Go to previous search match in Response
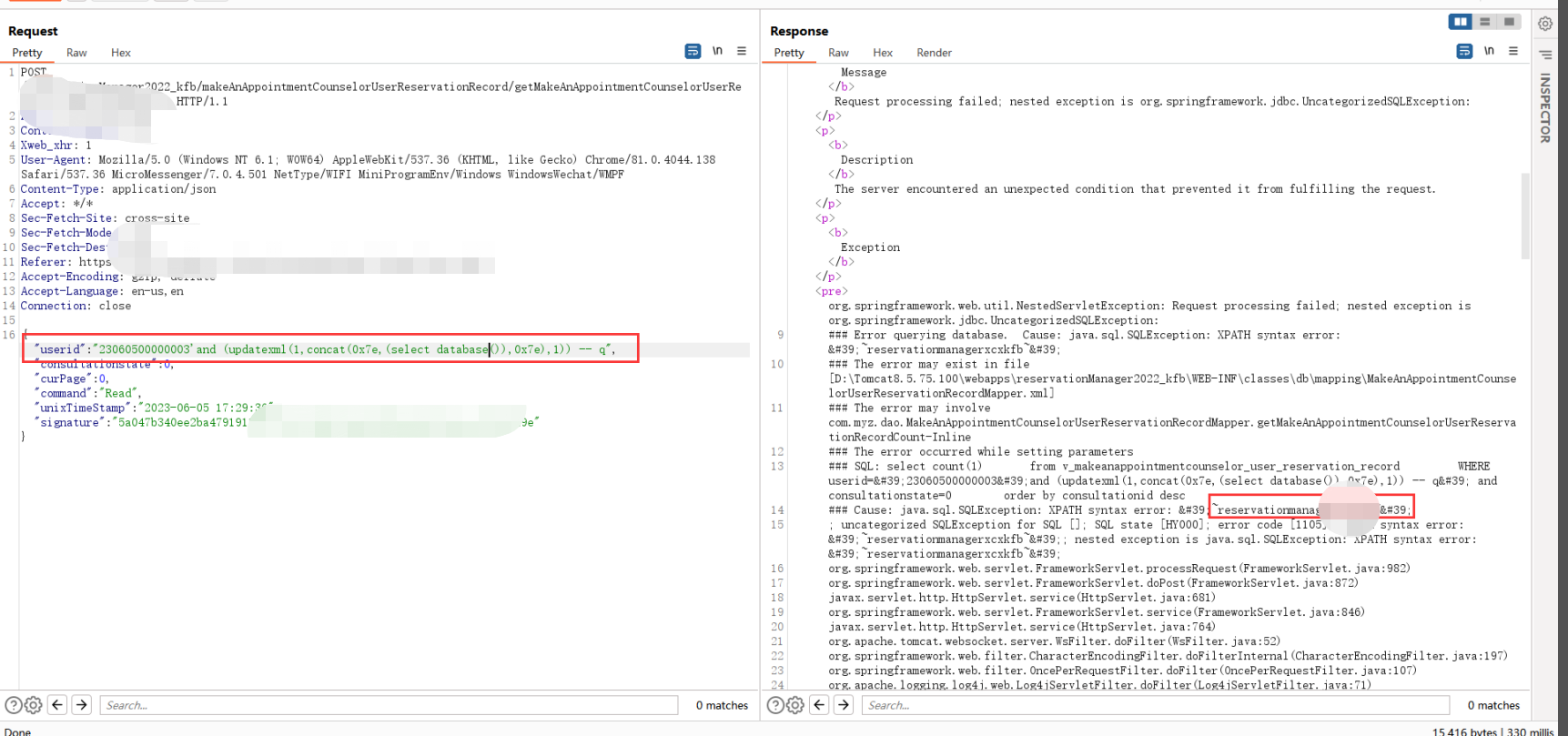1568x736 pixels. click(819, 704)
